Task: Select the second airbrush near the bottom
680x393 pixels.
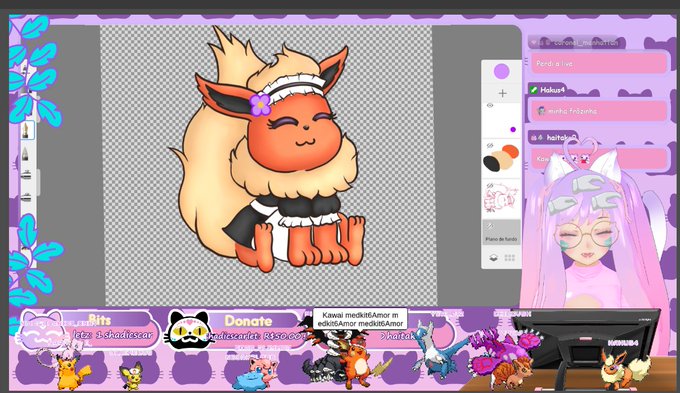Action: pyautogui.click(x=26, y=198)
